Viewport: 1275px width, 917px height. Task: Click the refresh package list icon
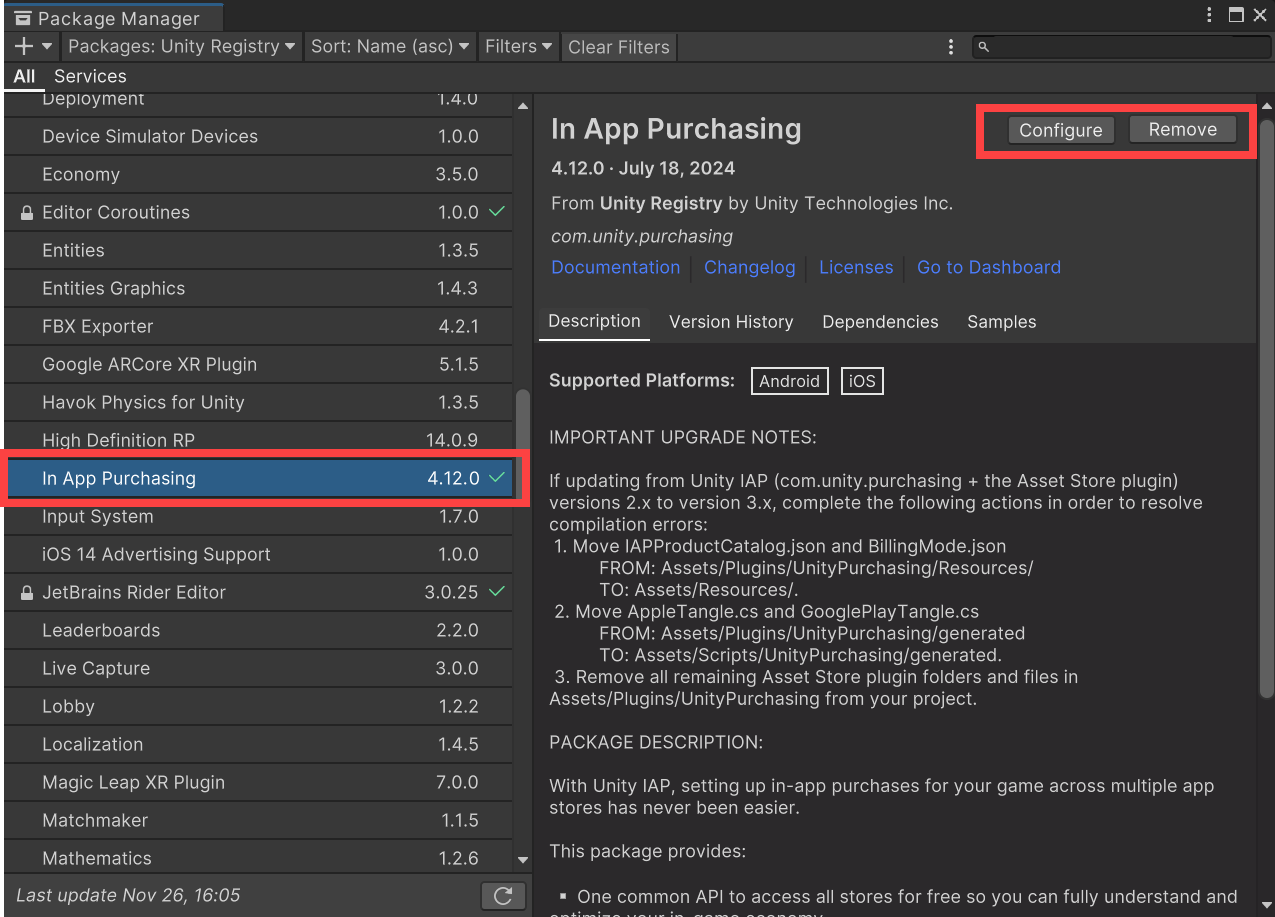tap(503, 896)
